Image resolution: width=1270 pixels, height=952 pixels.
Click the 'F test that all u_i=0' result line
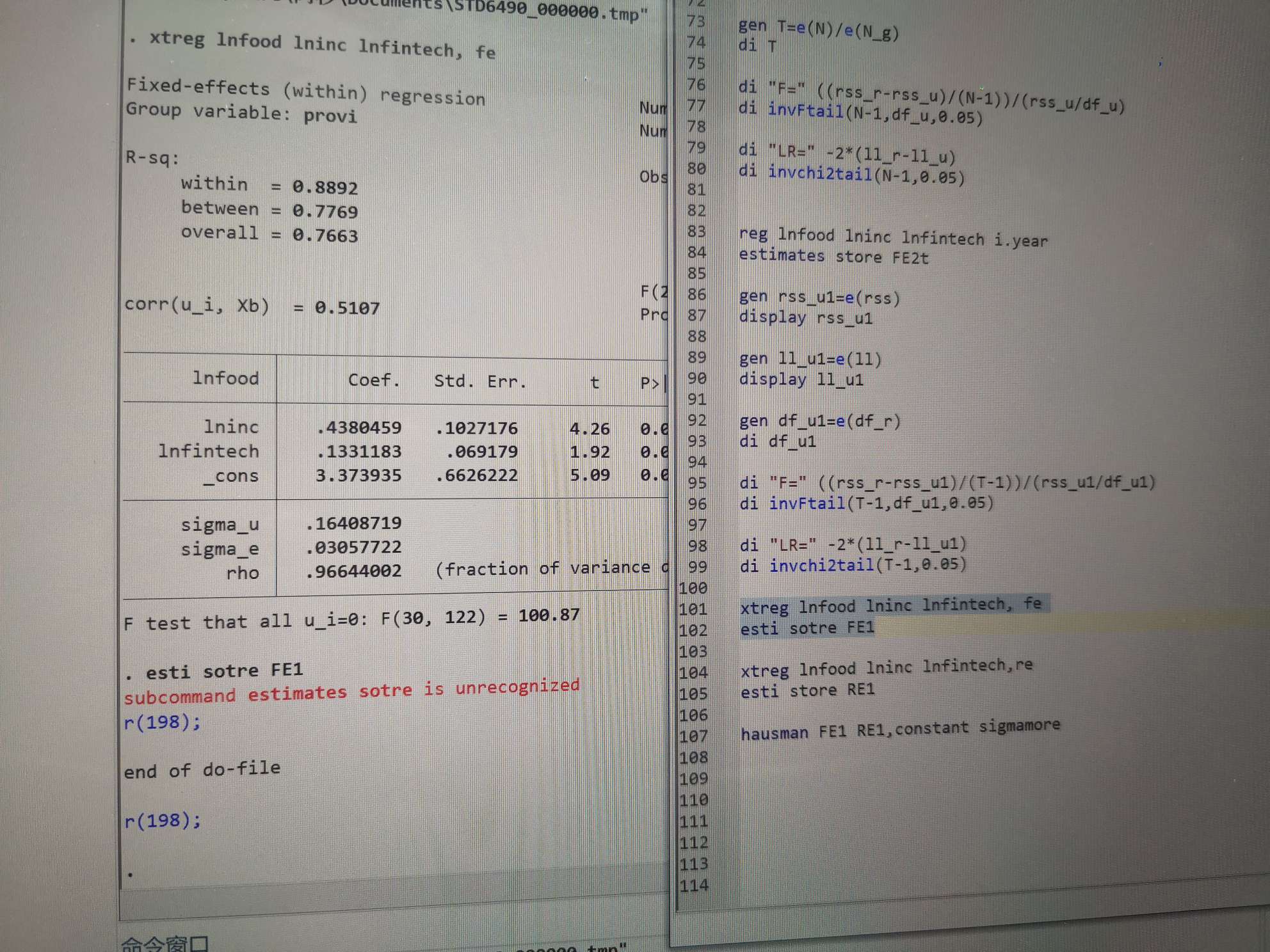pyautogui.click(x=351, y=619)
